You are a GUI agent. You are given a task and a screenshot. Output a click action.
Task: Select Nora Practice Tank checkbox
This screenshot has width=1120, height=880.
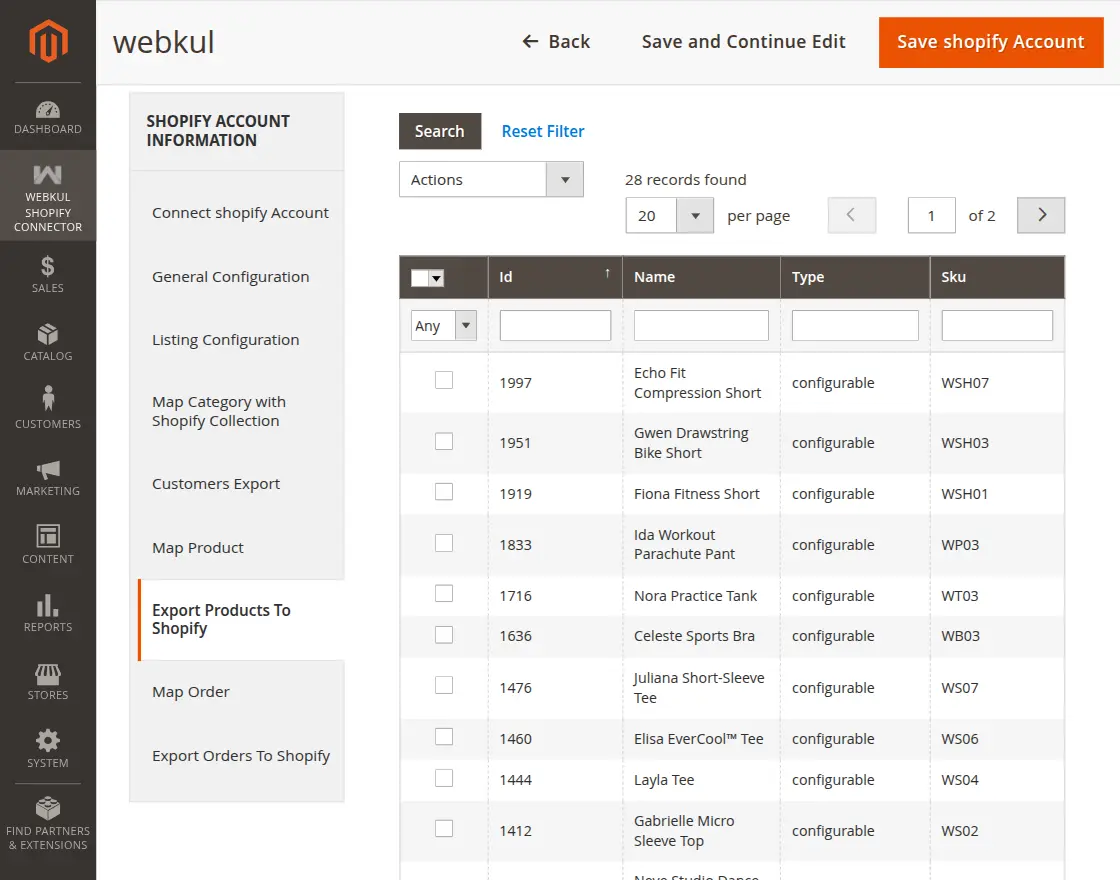pyautogui.click(x=444, y=594)
